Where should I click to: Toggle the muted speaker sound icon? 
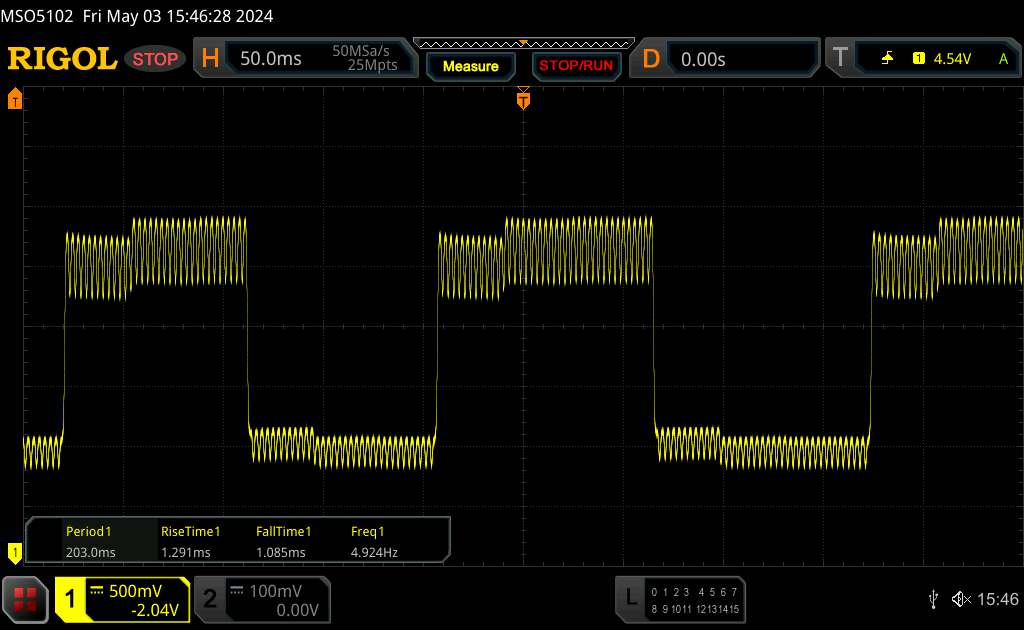pos(961,598)
